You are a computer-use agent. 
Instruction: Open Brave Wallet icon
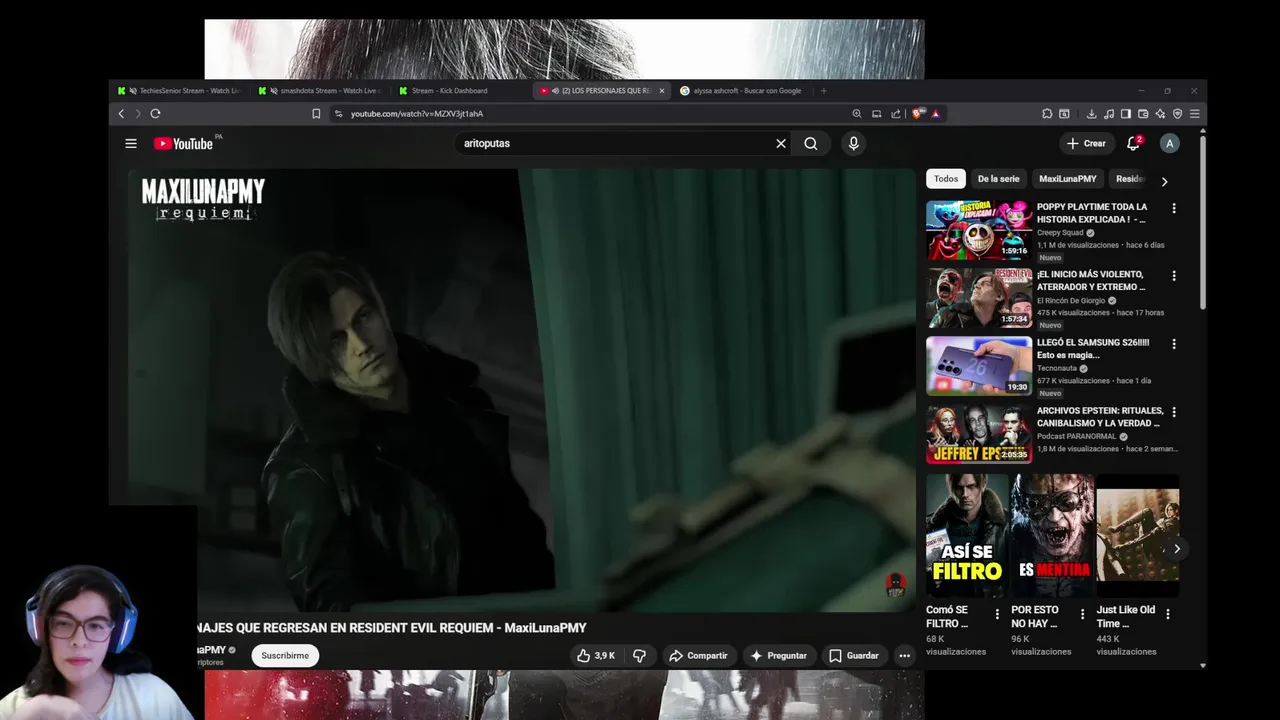coord(1143,114)
